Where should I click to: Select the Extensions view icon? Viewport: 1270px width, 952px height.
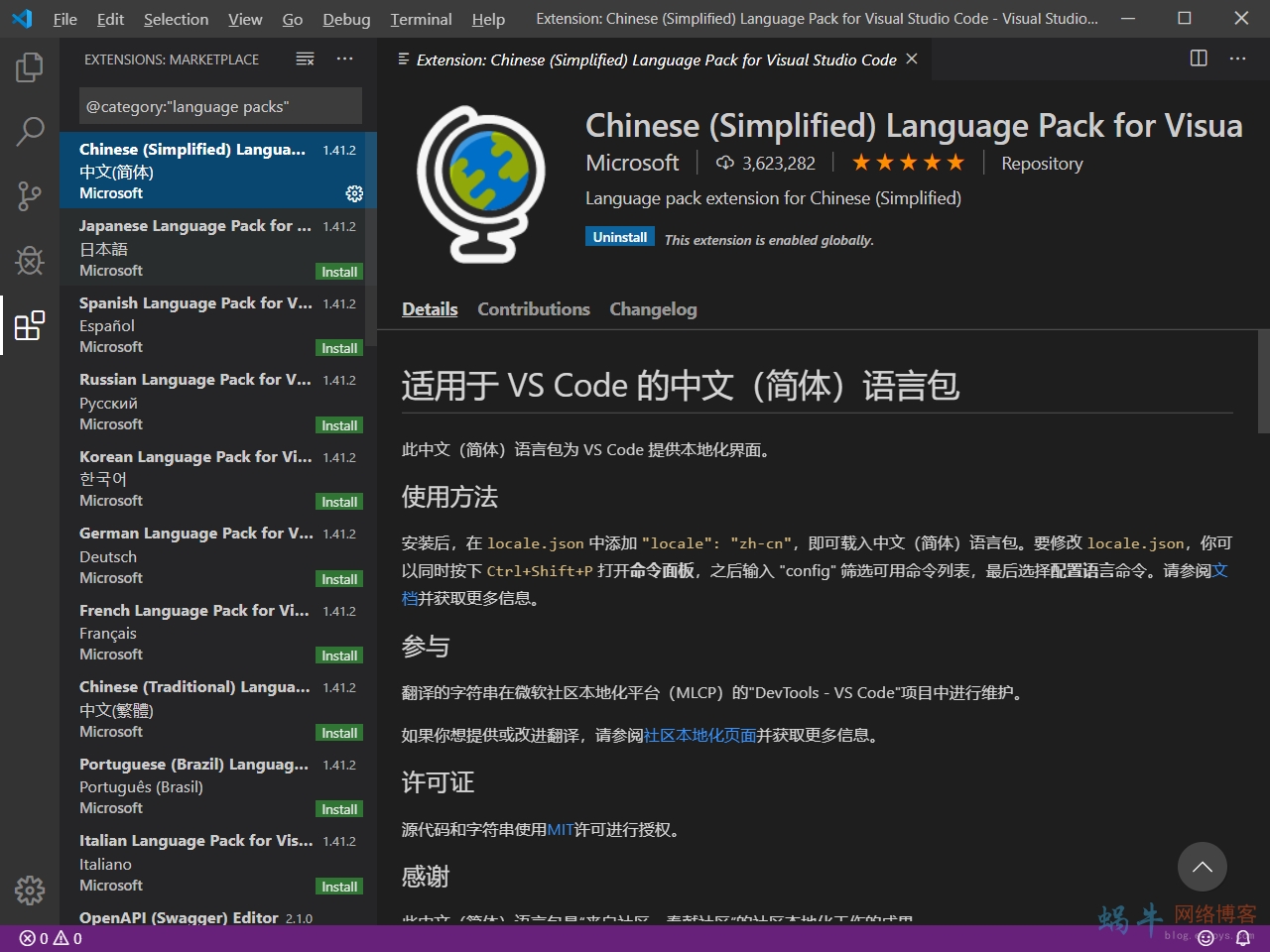pyautogui.click(x=30, y=324)
